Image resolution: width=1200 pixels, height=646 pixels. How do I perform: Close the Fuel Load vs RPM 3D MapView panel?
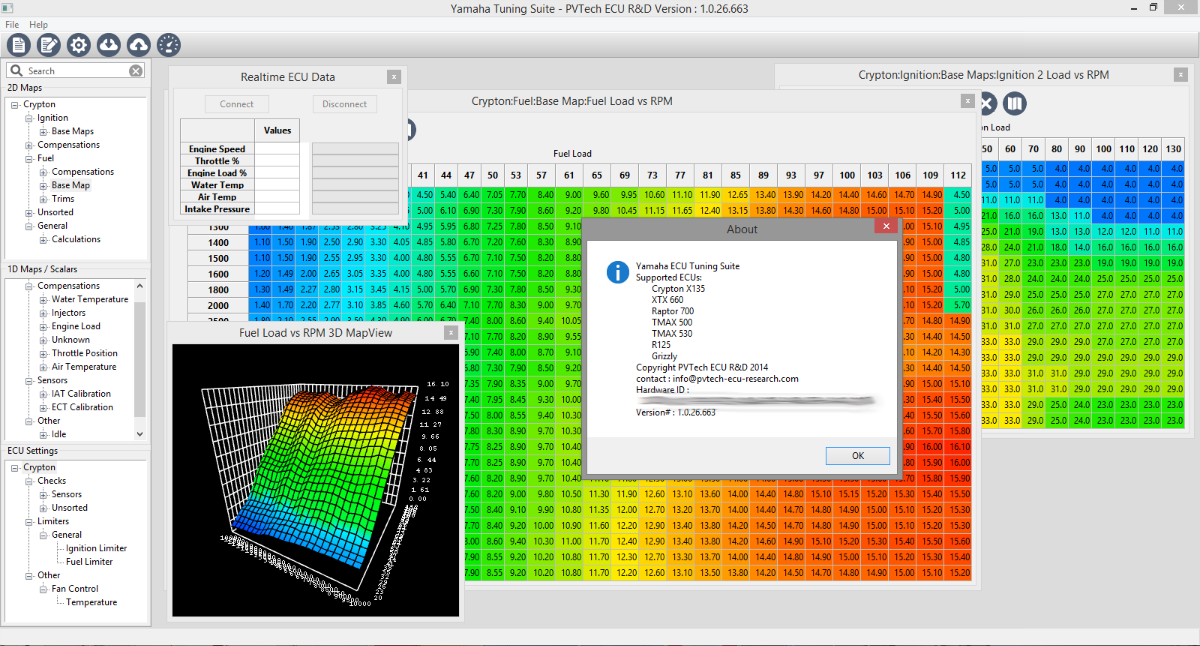450,332
